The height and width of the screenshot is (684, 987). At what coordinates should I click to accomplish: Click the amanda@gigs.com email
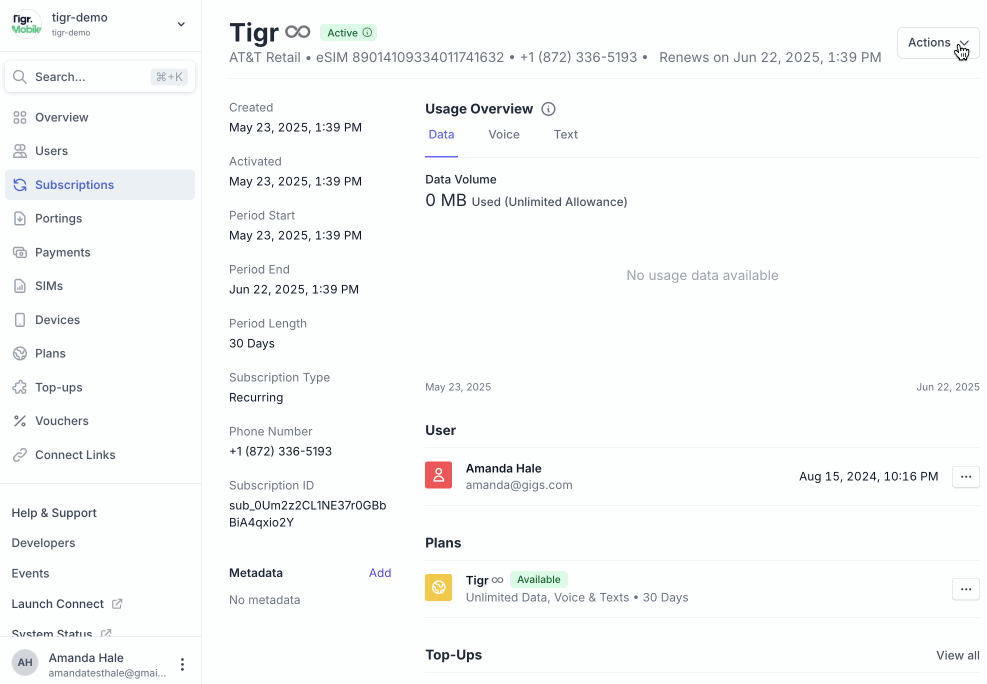519,485
